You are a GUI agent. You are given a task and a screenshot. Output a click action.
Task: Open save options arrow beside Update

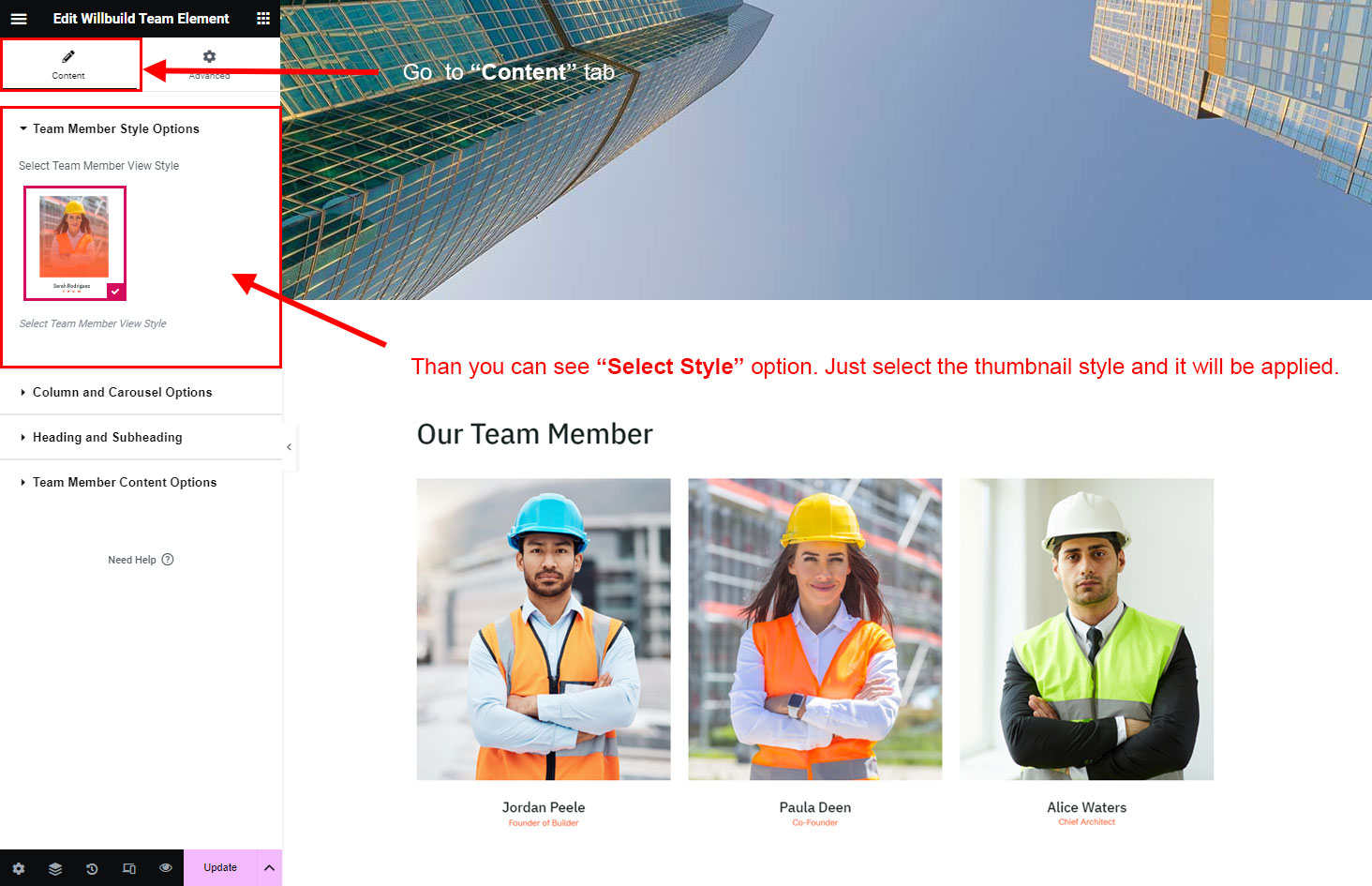(x=269, y=868)
